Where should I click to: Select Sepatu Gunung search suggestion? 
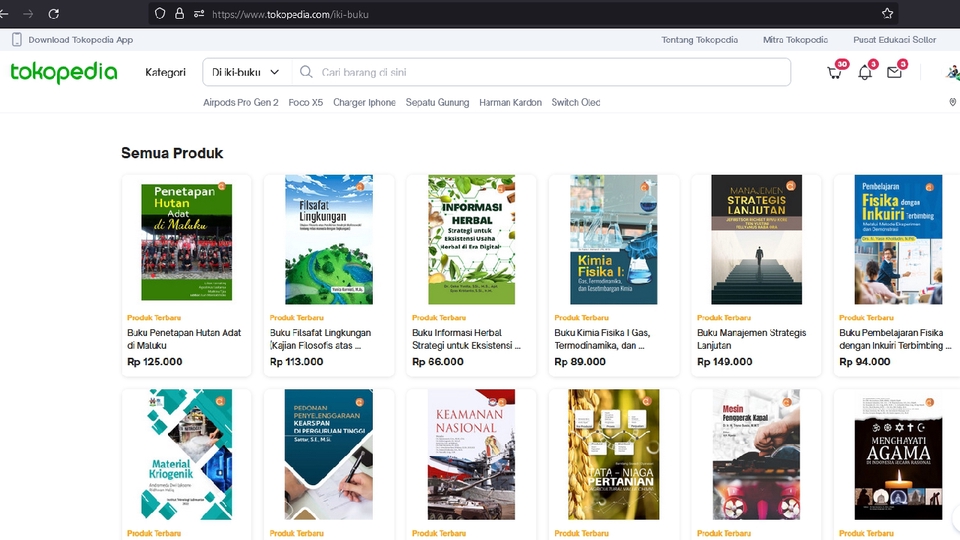coord(437,102)
